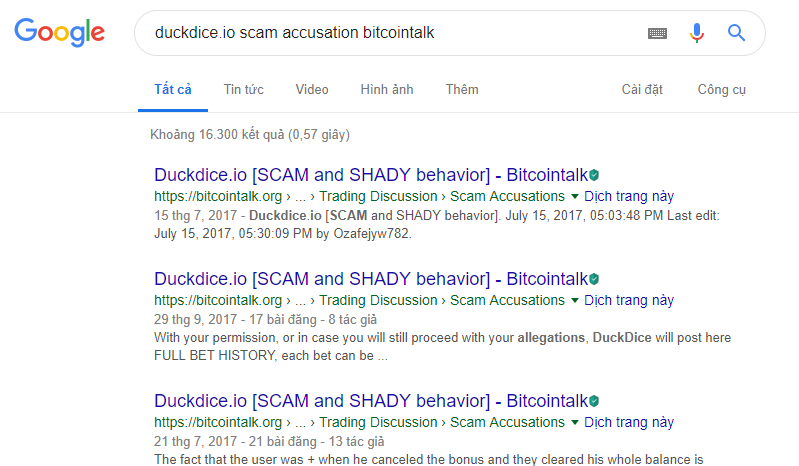
Task: Switch to the Video tab
Action: tap(312, 90)
